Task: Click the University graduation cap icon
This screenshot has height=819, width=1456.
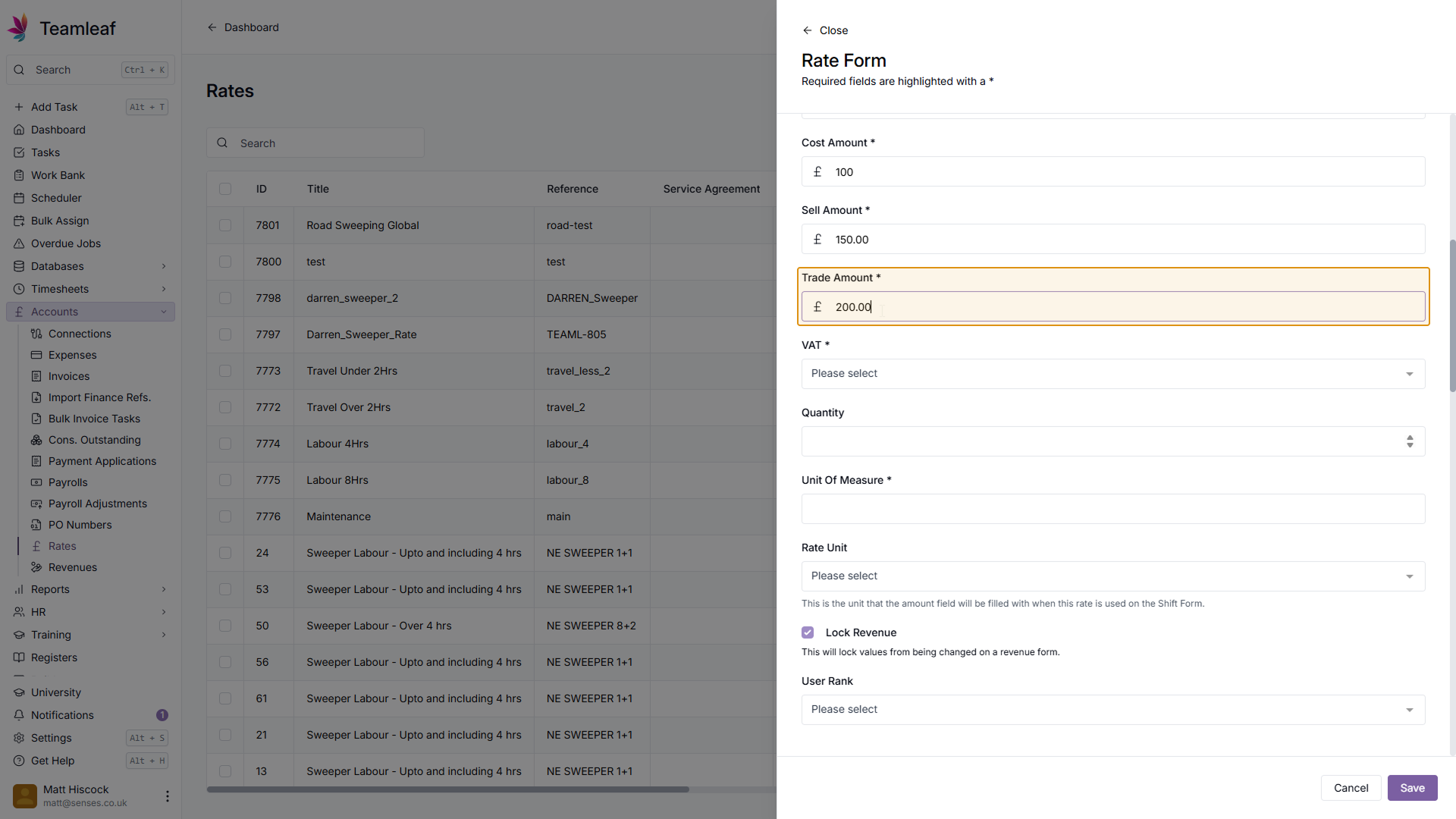Action: [19, 692]
